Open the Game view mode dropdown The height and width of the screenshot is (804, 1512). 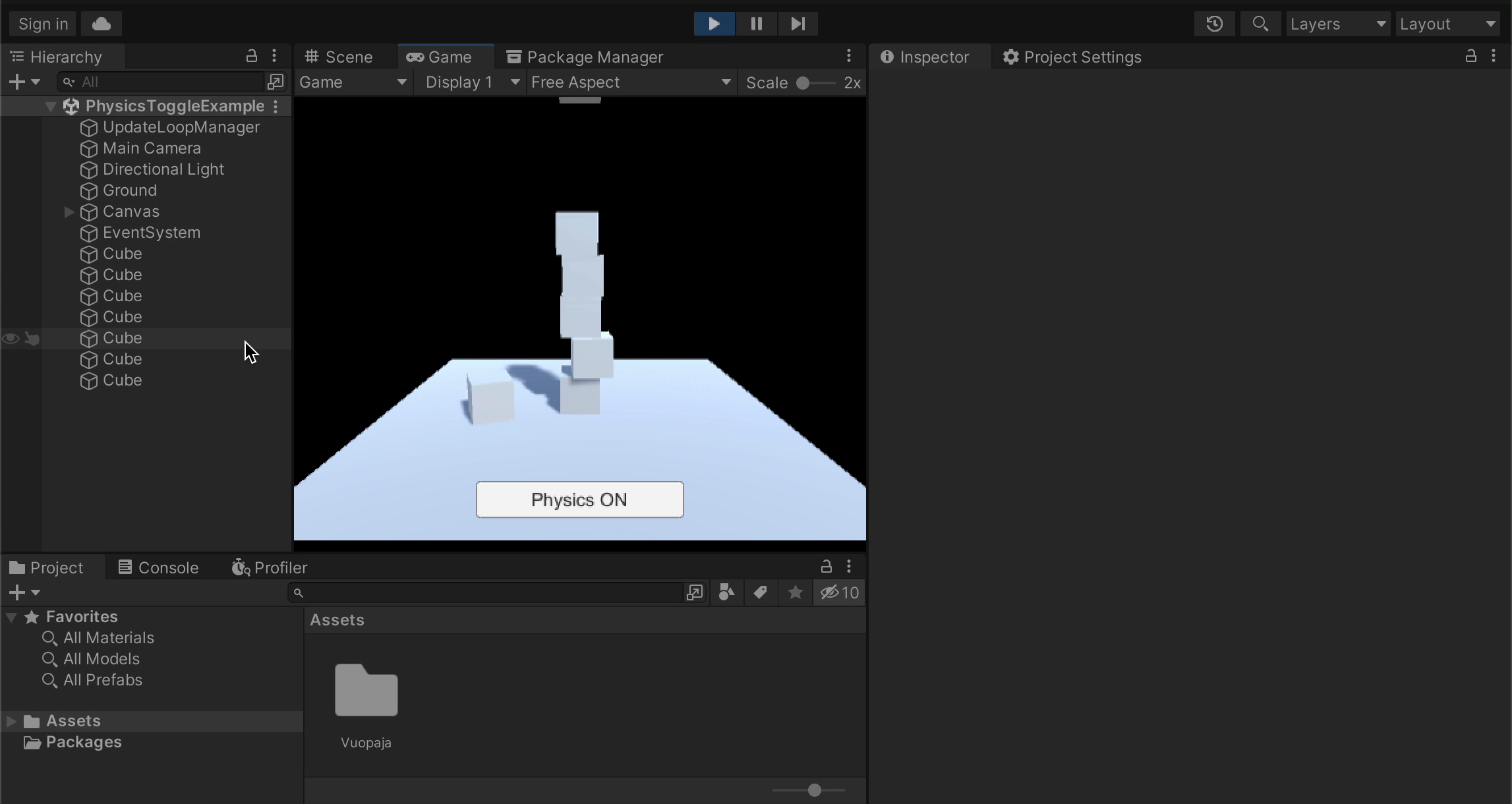353,82
